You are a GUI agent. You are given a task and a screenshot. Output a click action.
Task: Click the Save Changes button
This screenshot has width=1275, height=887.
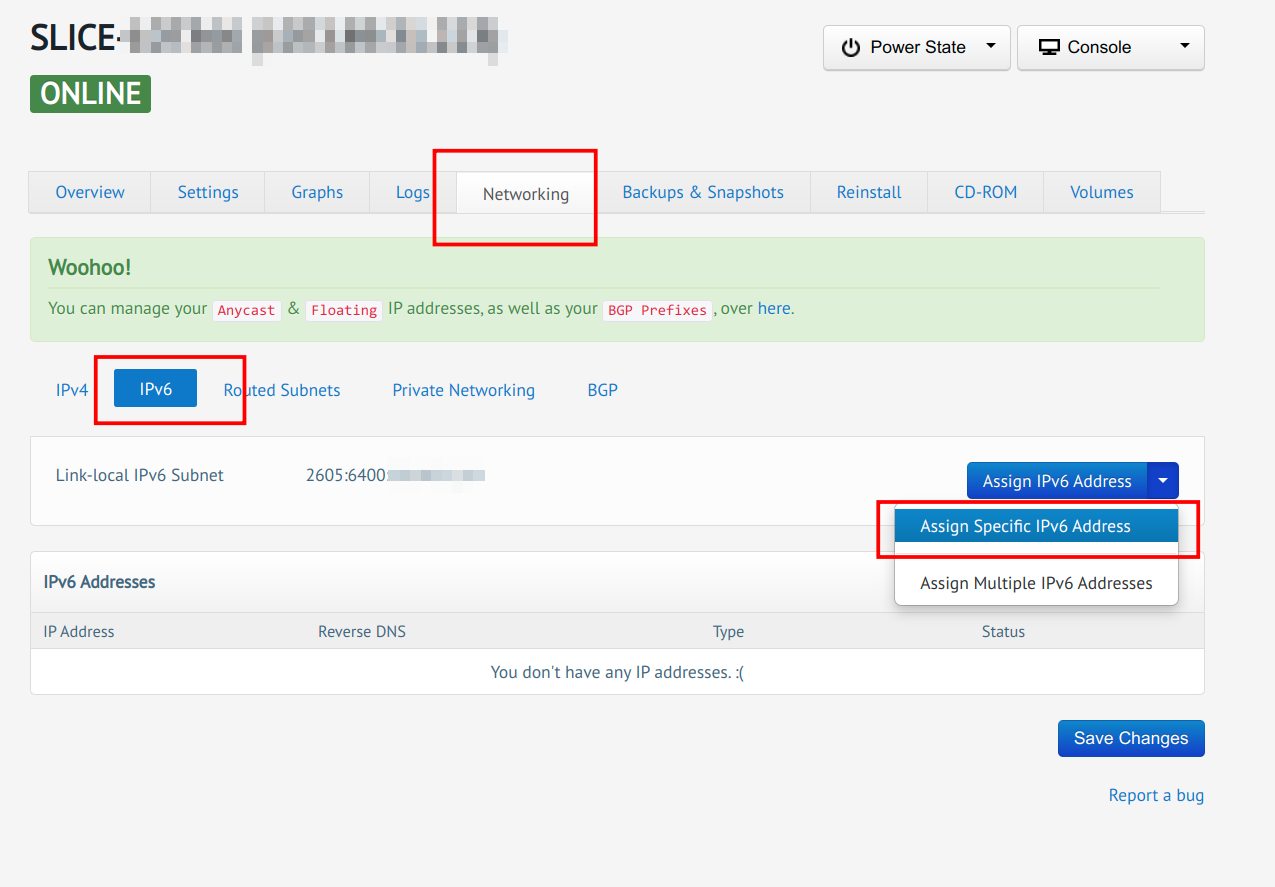[x=1131, y=738]
